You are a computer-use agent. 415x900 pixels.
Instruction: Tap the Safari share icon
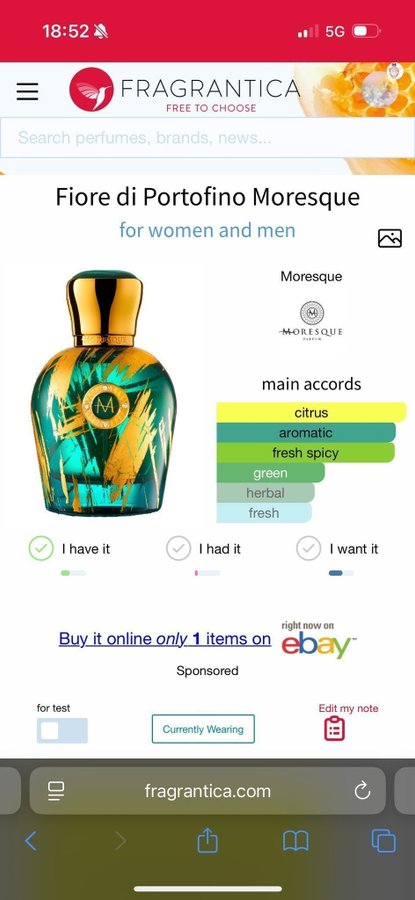coord(207,841)
